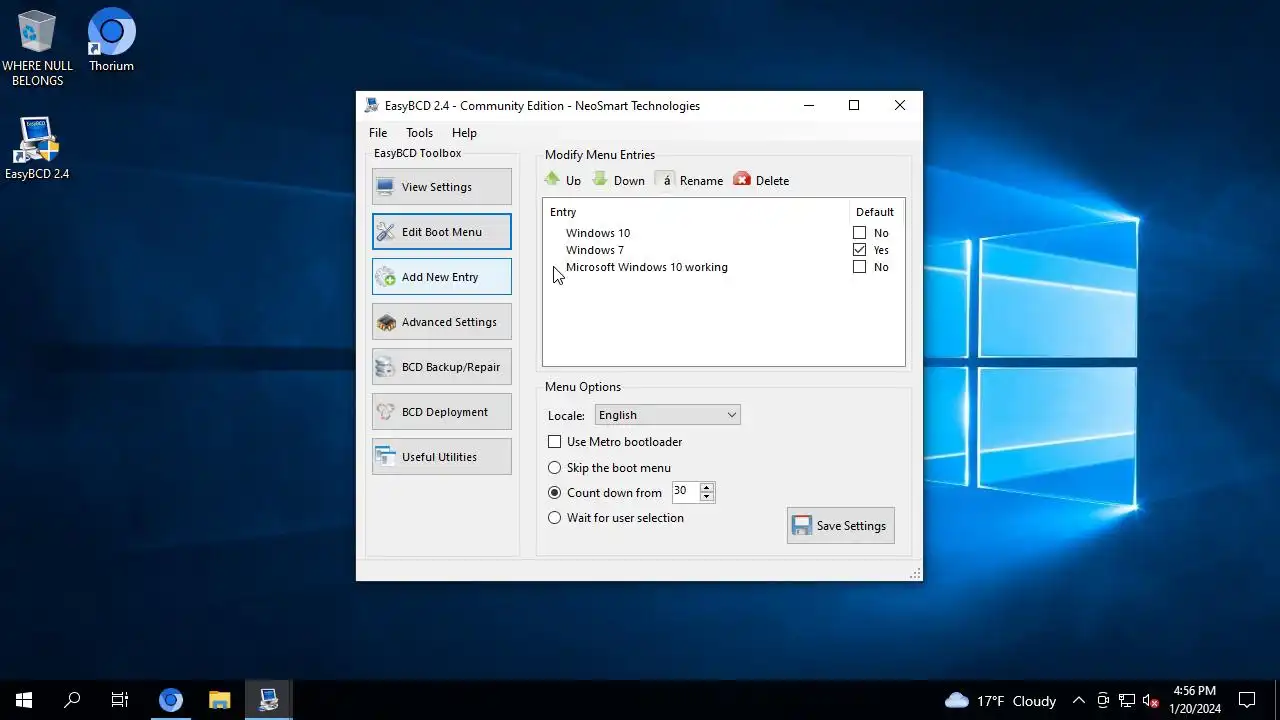Open the File menu
Image resolution: width=1280 pixels, height=720 pixels.
(378, 133)
